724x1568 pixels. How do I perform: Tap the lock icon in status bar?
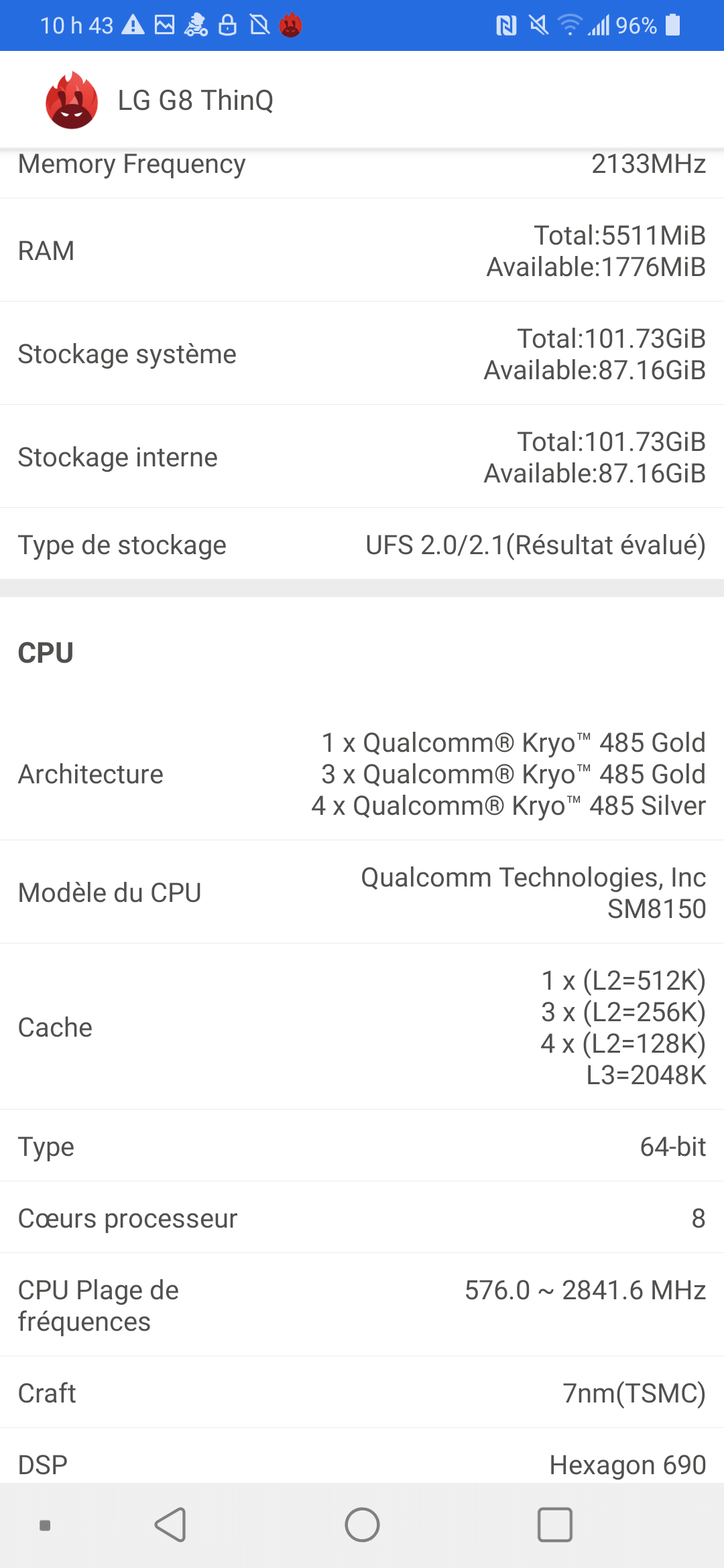[x=228, y=25]
